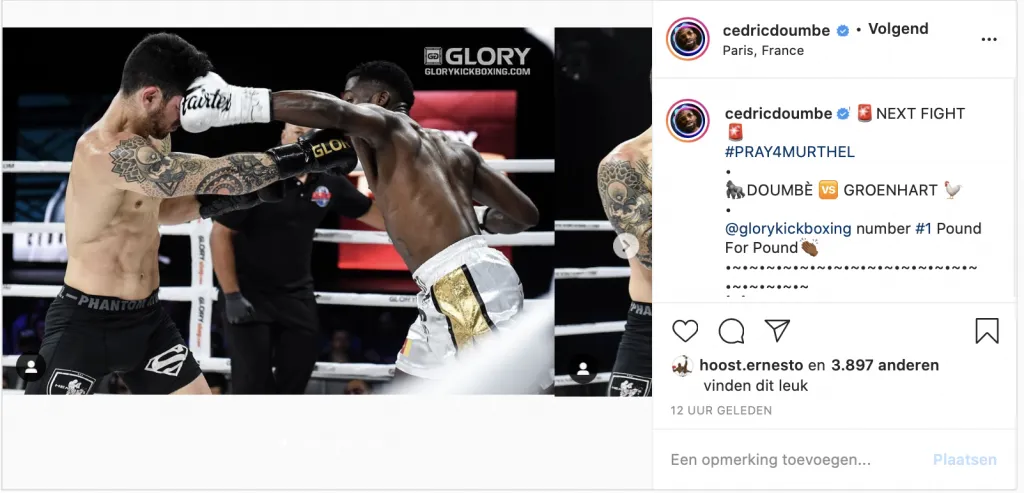
Task: Go to next photo with carousel arrow
Action: (x=626, y=246)
